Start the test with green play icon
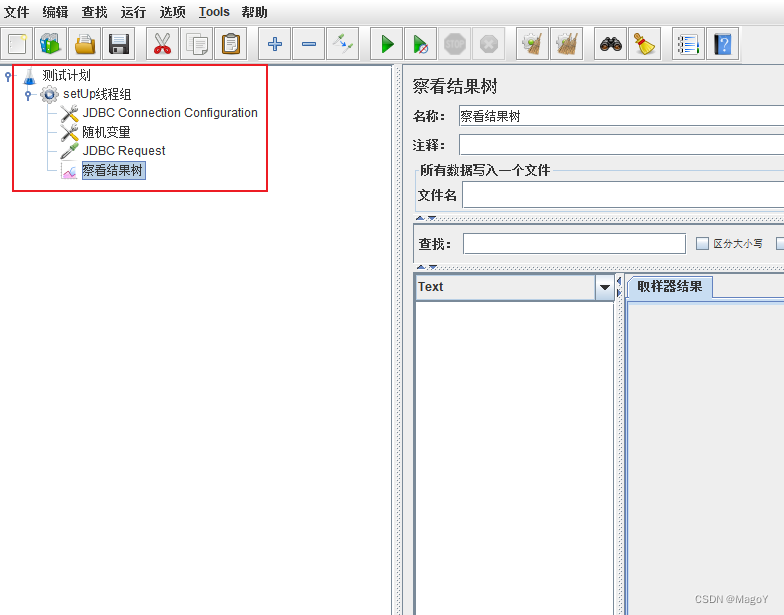This screenshot has height=615, width=784. (386, 44)
